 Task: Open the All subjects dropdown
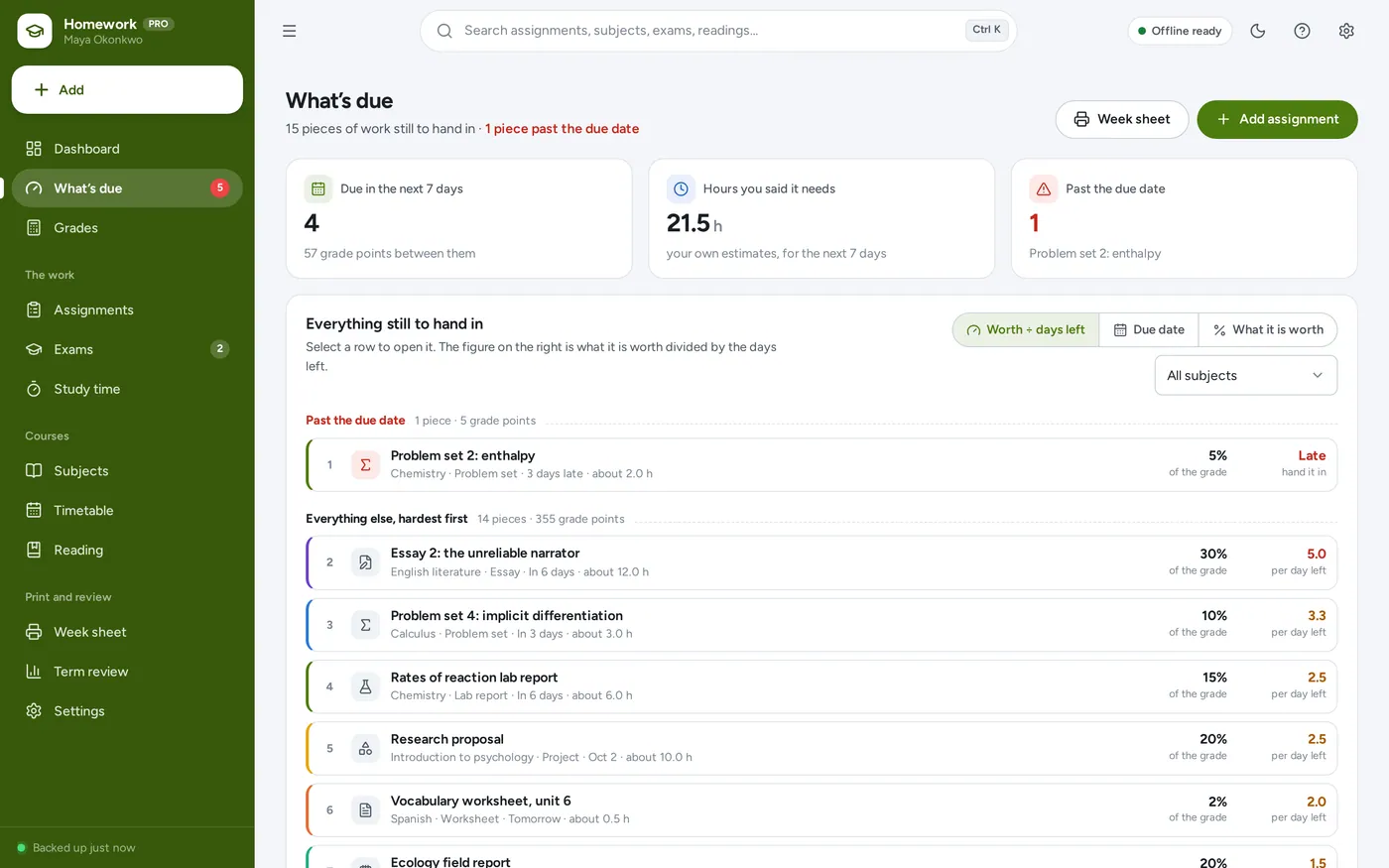click(1246, 375)
